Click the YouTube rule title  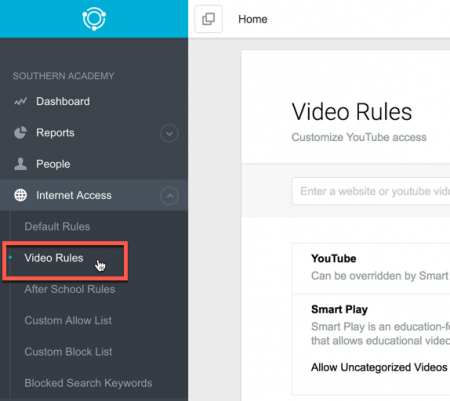pyautogui.click(x=334, y=259)
